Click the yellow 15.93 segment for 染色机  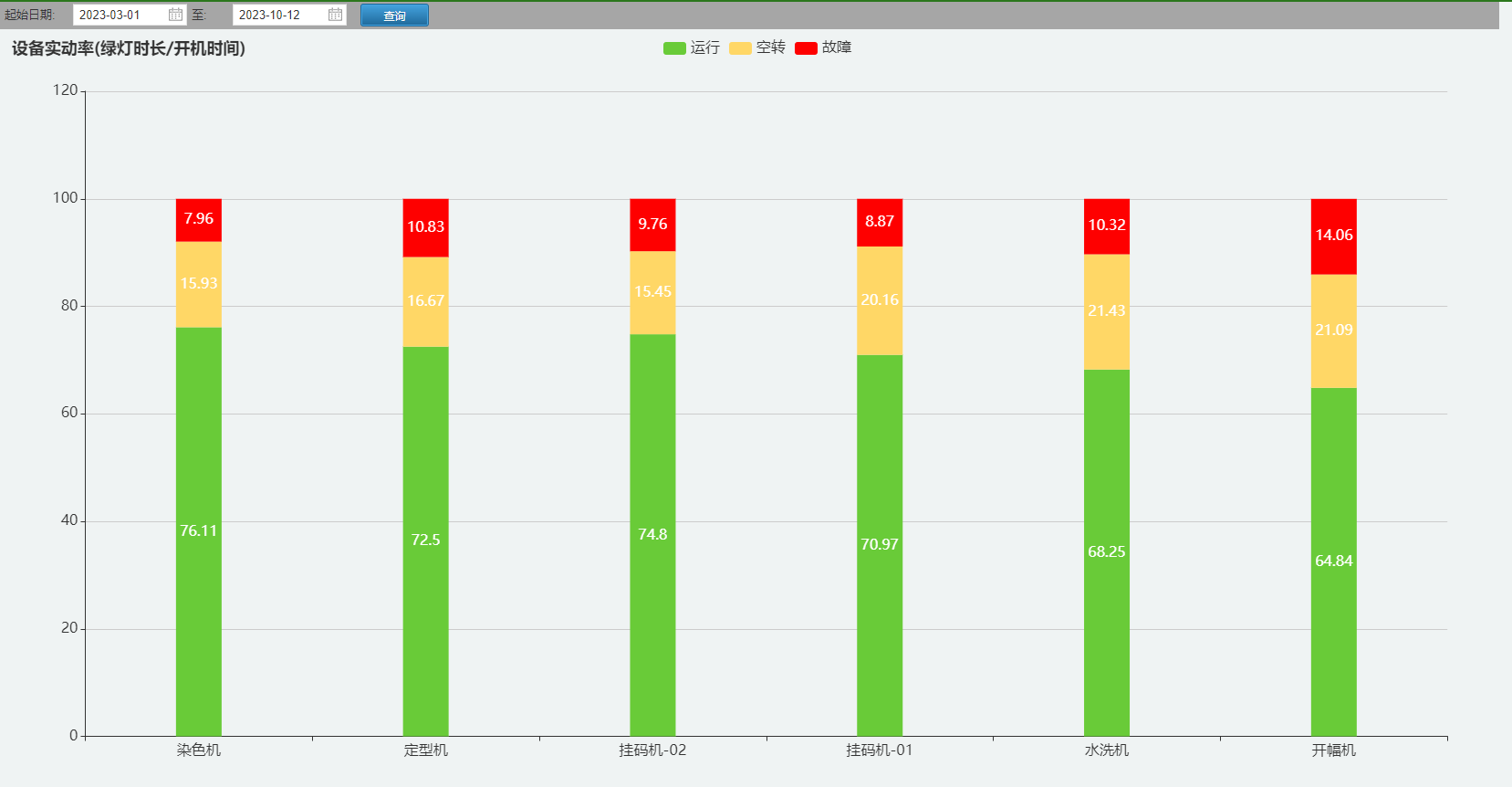pos(199,284)
